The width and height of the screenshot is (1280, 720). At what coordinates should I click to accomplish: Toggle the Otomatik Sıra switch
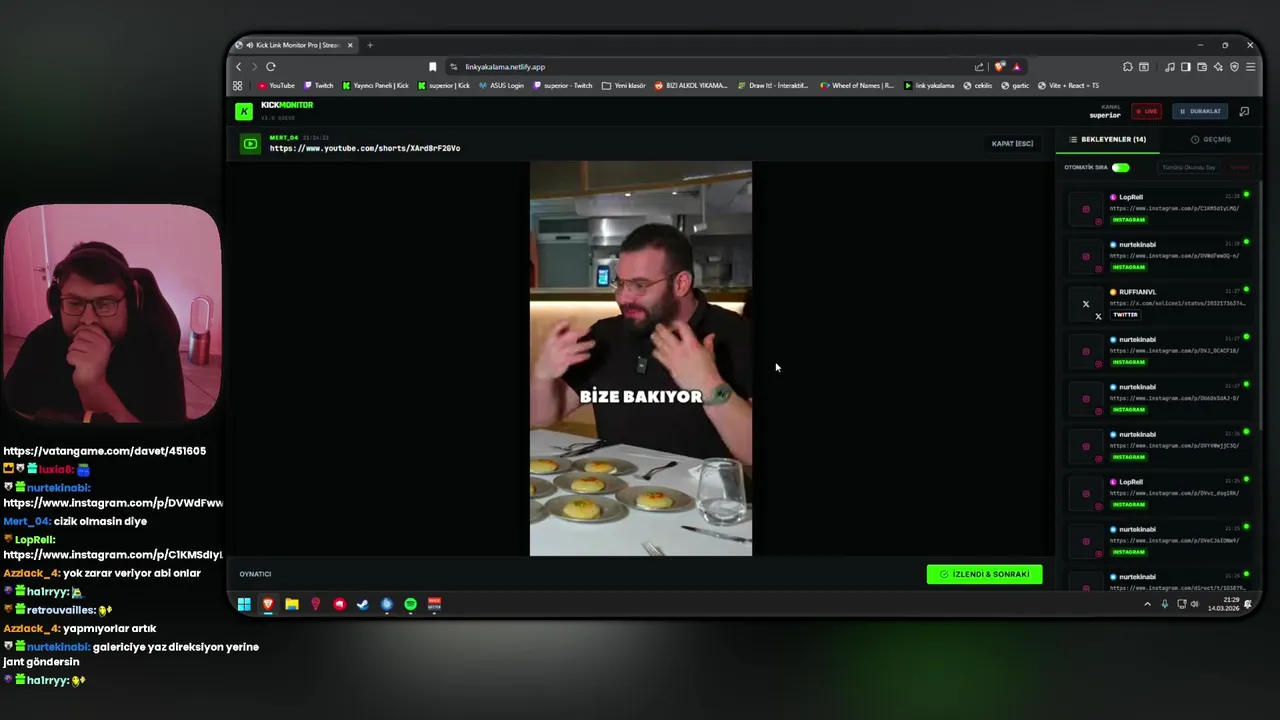[1120, 168]
